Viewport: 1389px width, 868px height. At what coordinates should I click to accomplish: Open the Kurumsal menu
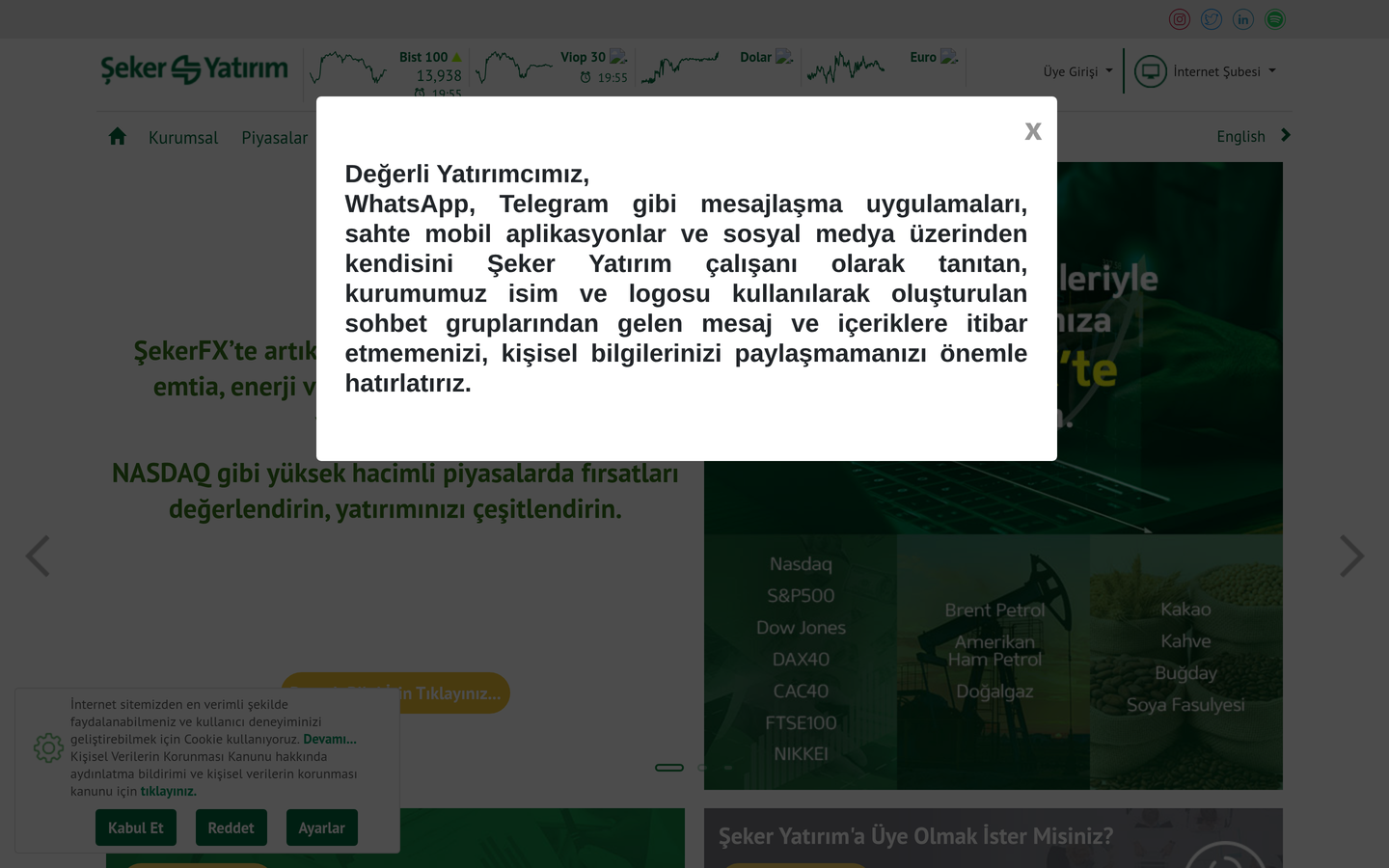[183, 138]
